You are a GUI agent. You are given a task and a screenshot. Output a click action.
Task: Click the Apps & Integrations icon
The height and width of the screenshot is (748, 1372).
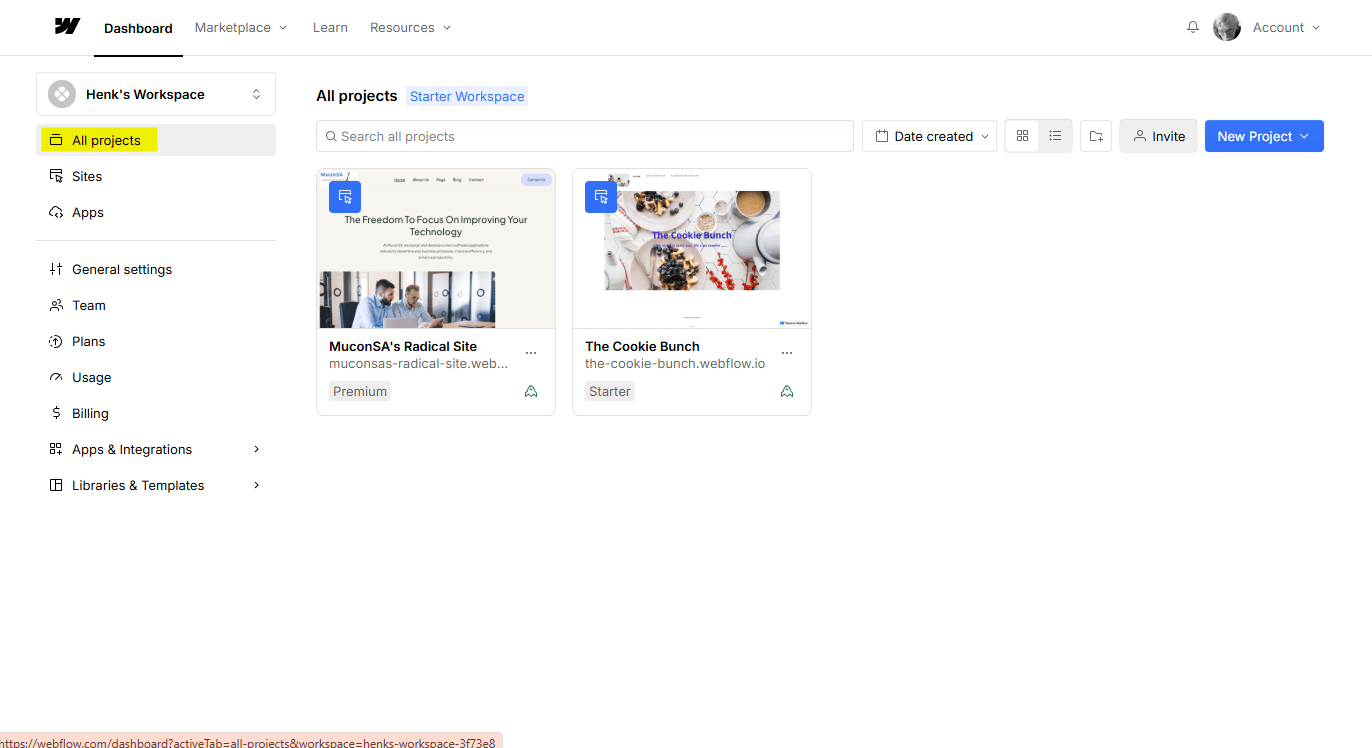coord(56,449)
